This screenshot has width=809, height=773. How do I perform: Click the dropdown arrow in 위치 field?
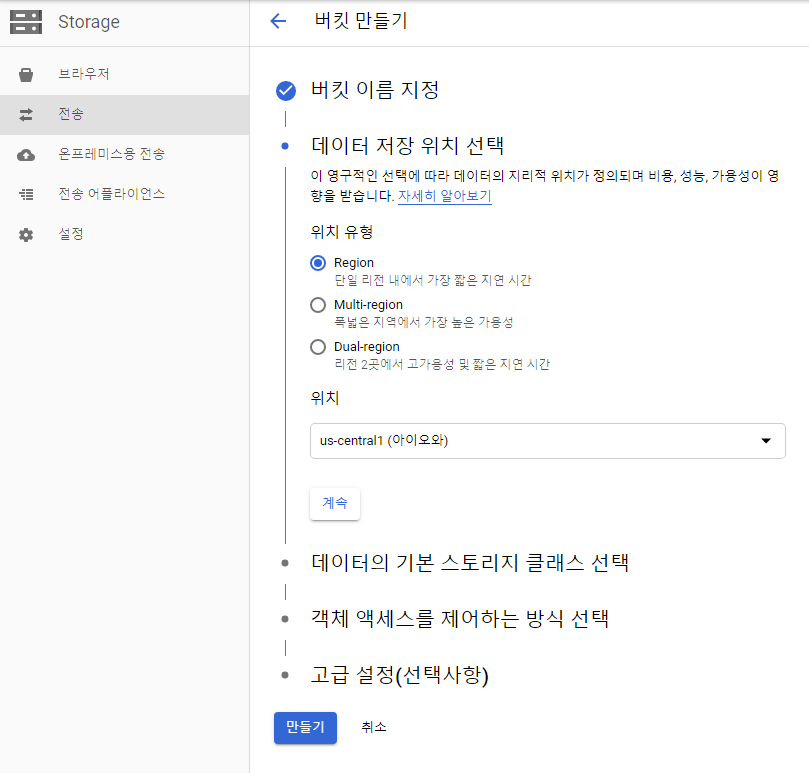pyautogui.click(x=766, y=441)
